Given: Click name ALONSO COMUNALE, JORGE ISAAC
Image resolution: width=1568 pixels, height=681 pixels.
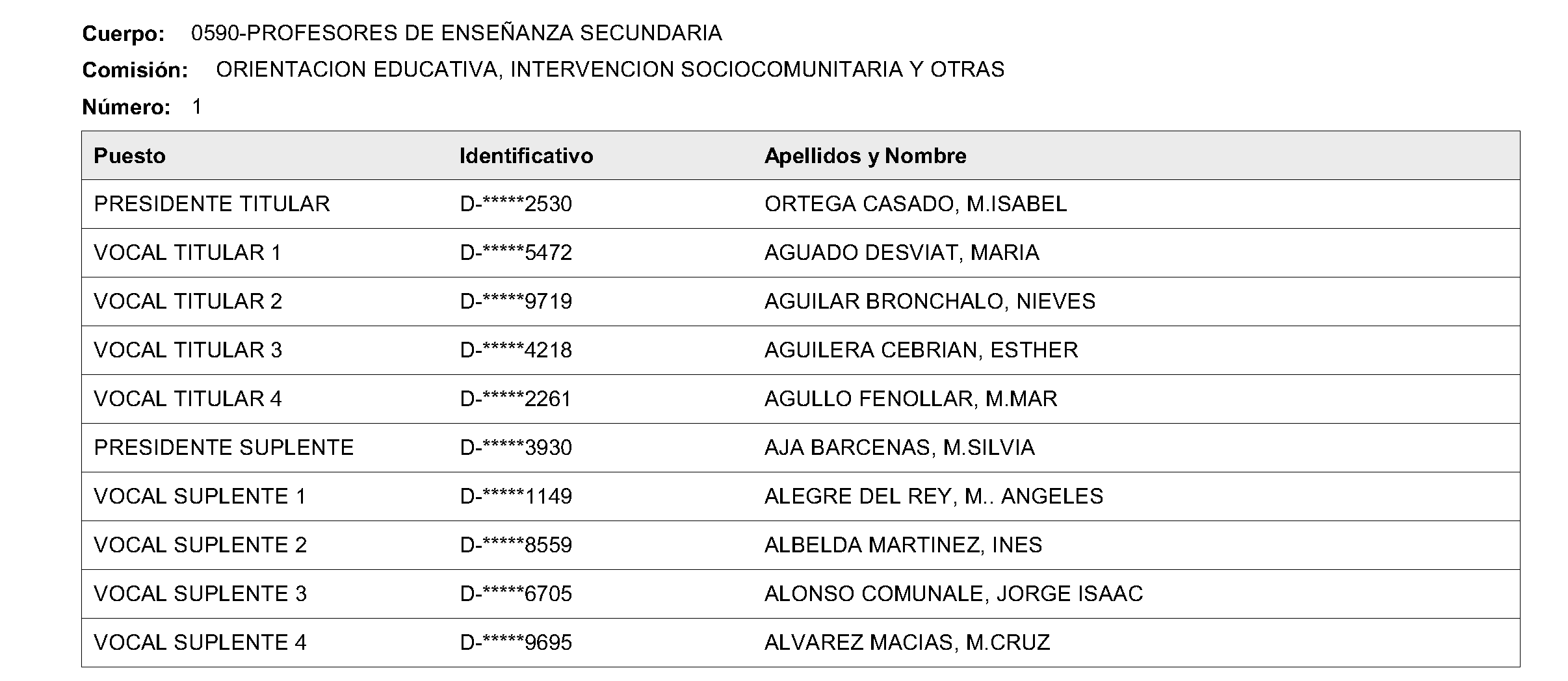Looking at the screenshot, I should click(x=953, y=594).
